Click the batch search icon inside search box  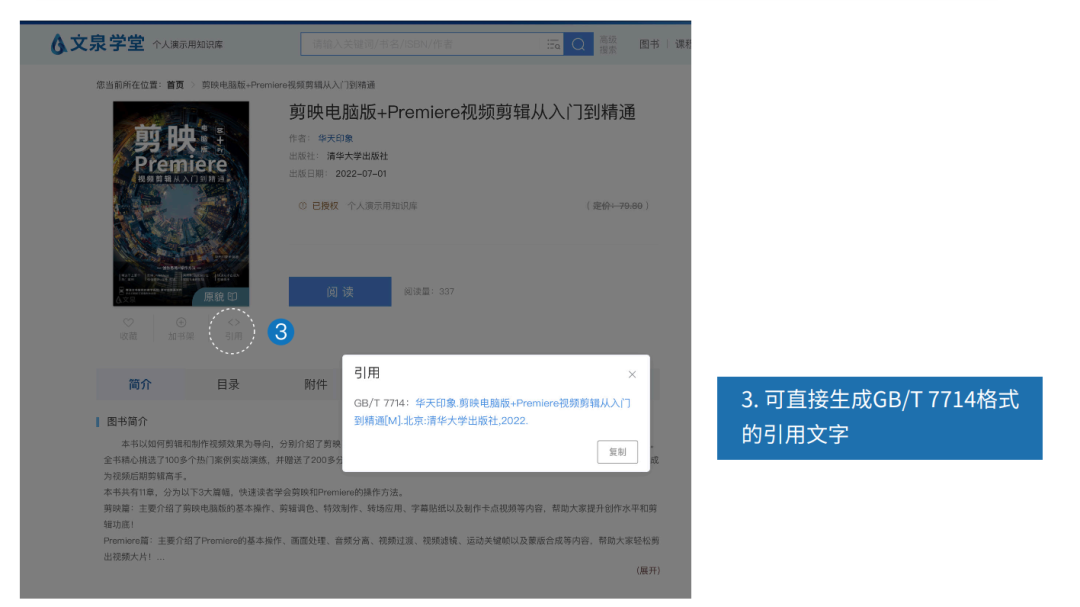pyautogui.click(x=553, y=44)
